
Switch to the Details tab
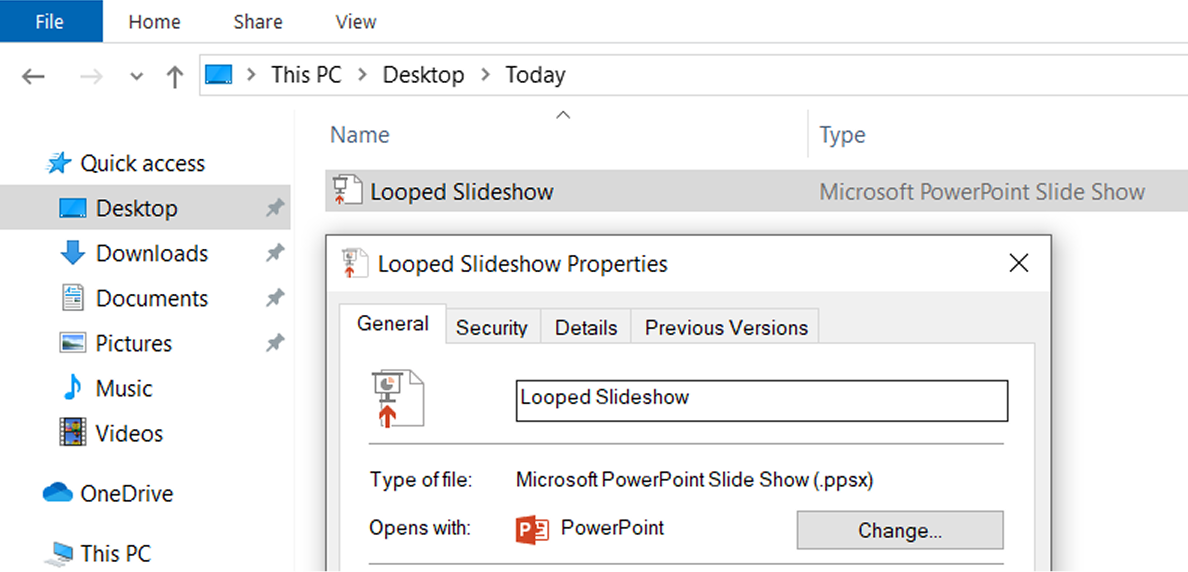coord(586,327)
